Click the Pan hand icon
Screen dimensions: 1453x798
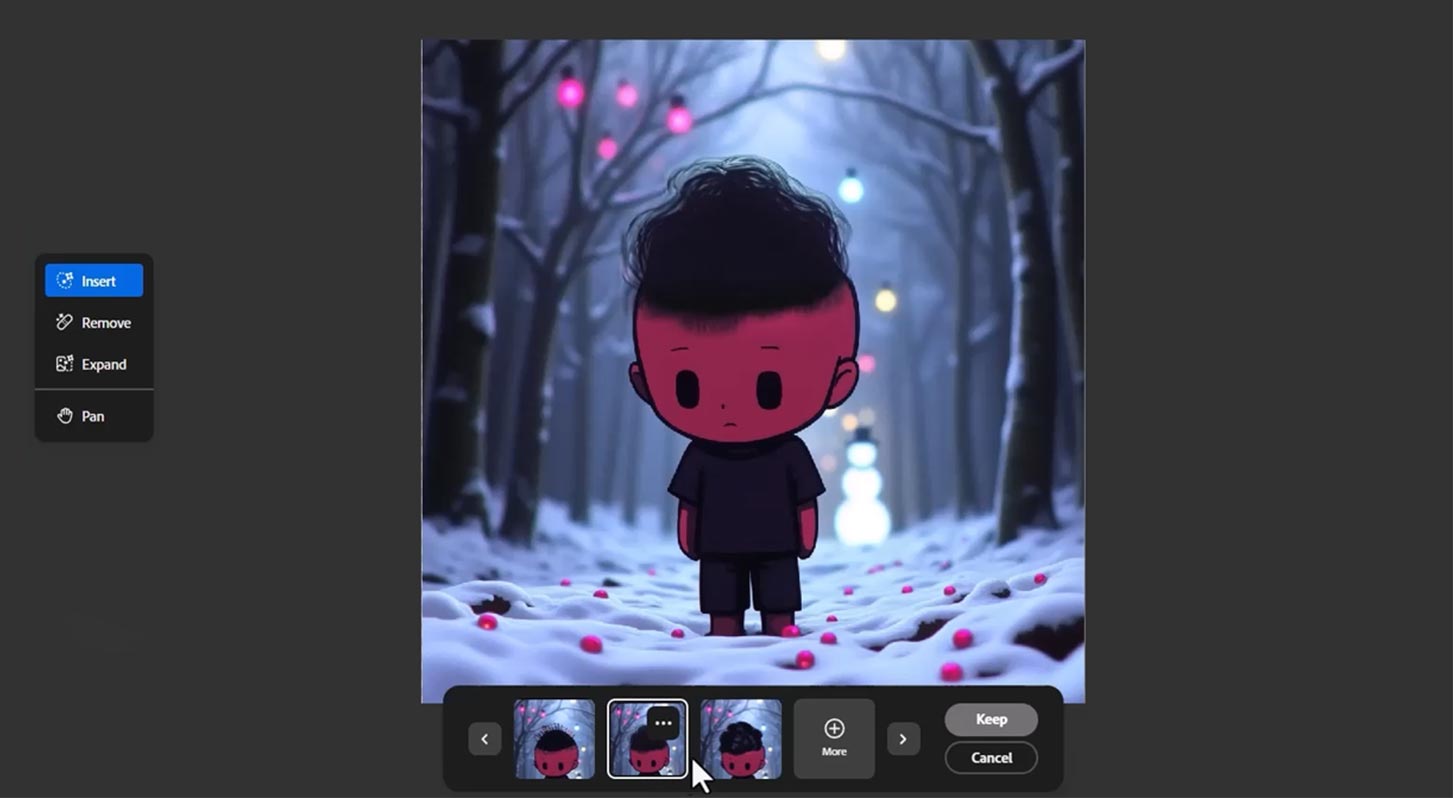click(x=65, y=416)
